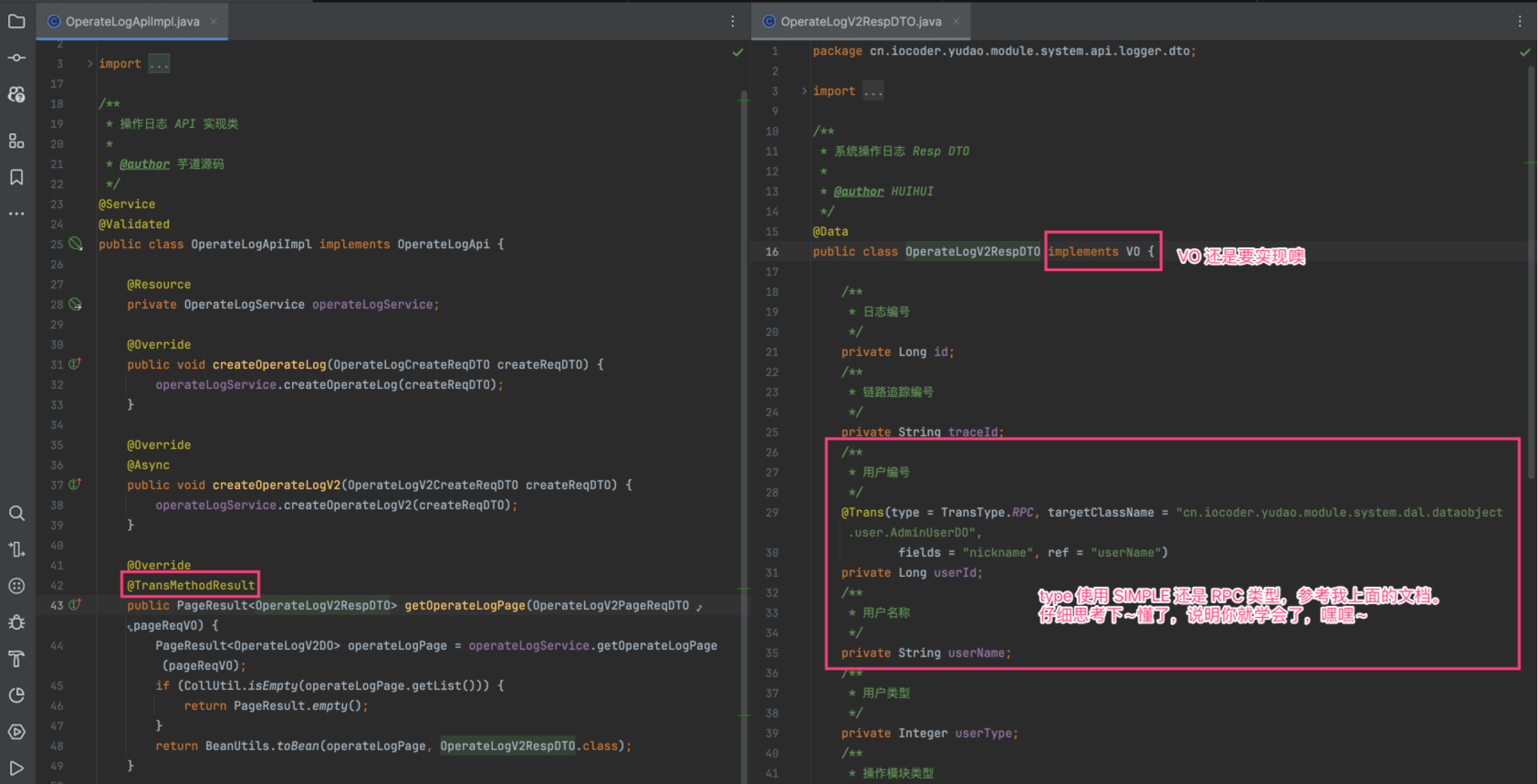The width and height of the screenshot is (1538, 784).
Task: Open the Debug bug icon panel
Action: (x=16, y=622)
